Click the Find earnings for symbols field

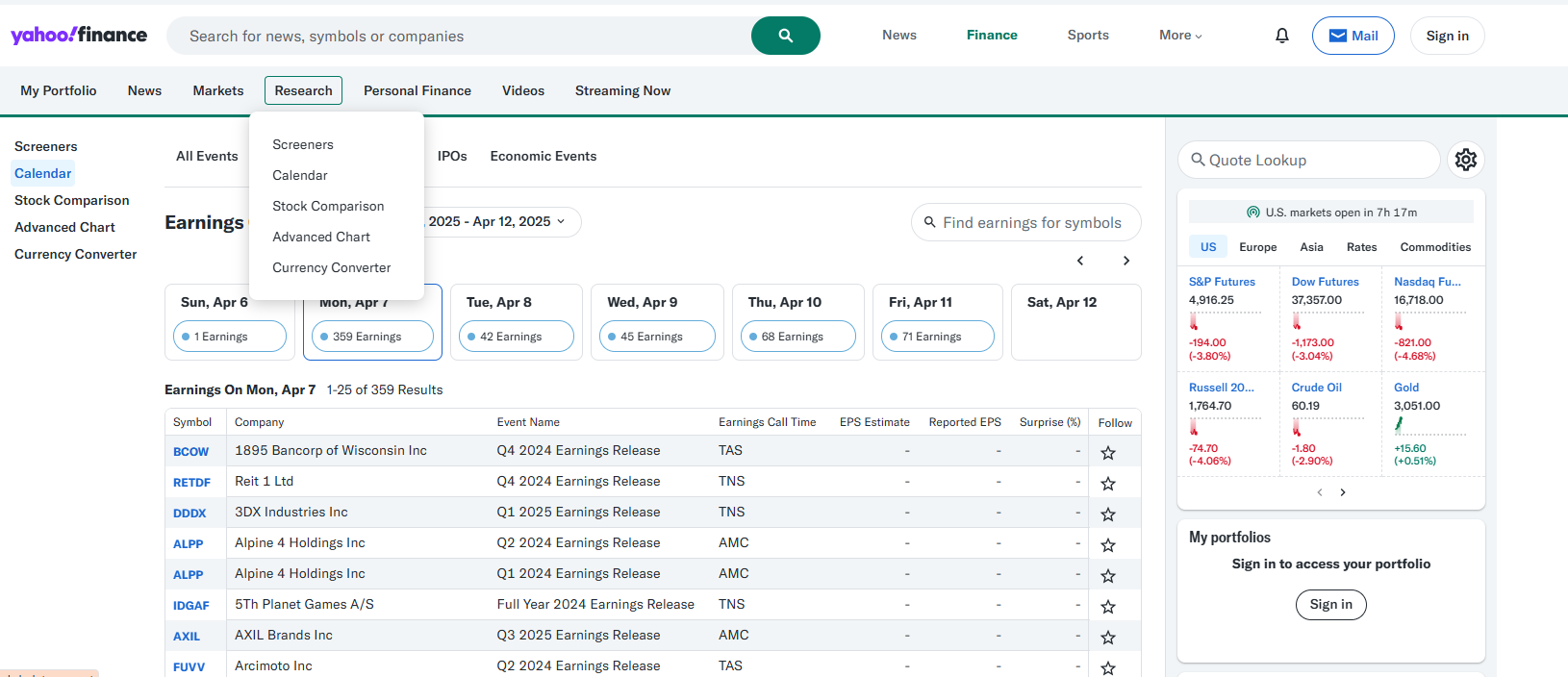pyautogui.click(x=1026, y=222)
